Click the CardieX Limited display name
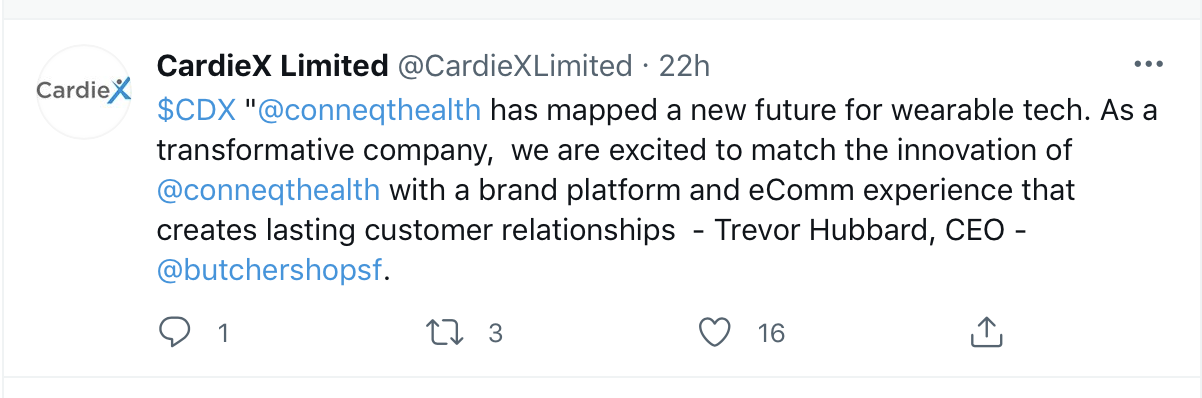1202x398 pixels. tap(272, 66)
